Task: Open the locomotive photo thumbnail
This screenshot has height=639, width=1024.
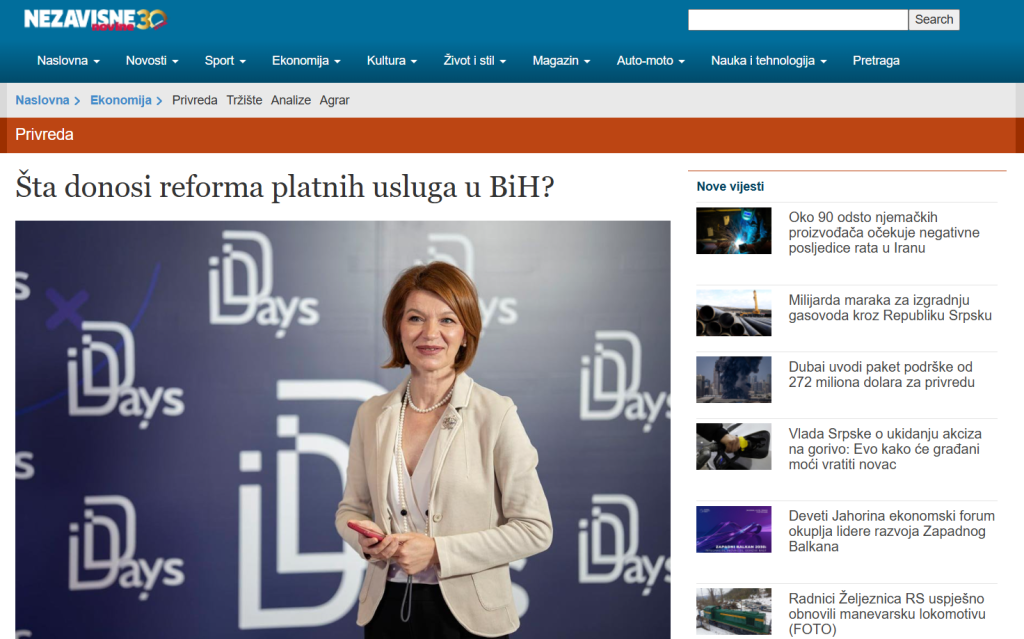Action: [733, 611]
